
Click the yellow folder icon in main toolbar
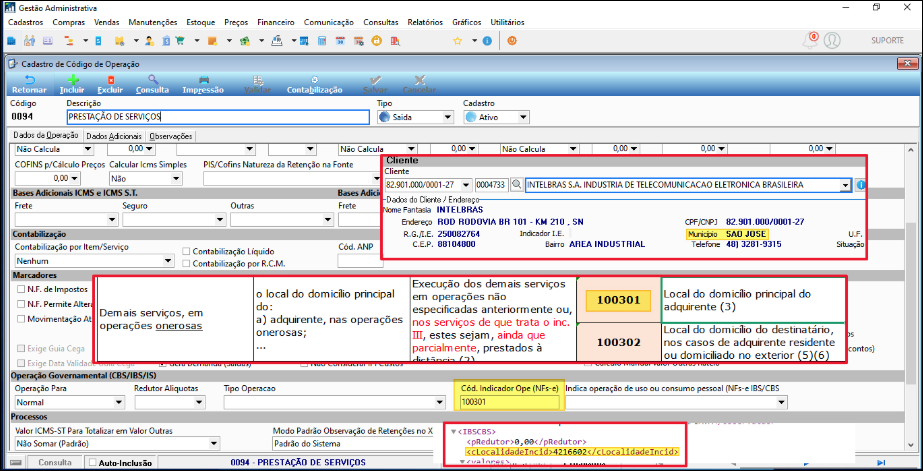(x=119, y=41)
